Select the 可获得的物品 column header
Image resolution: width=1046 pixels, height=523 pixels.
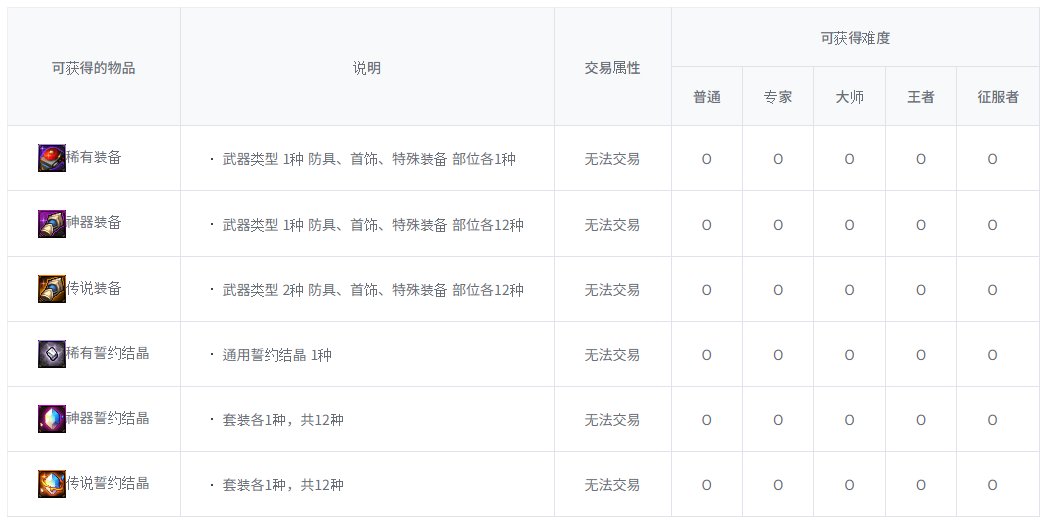click(93, 68)
